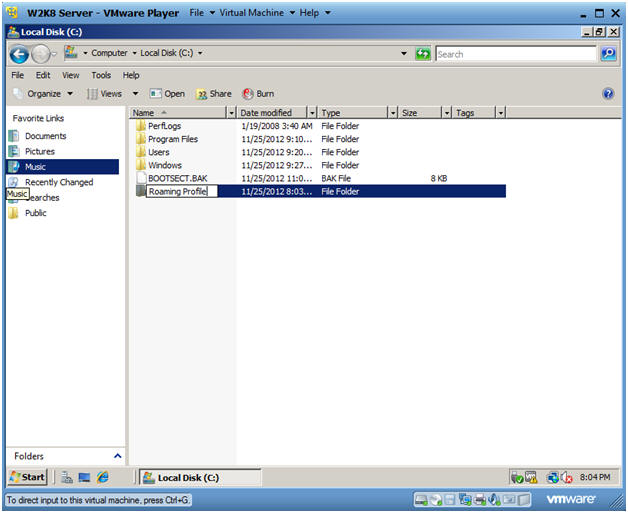Click the Documents favorite link icon
Screen dimensions: 628x513
pyautogui.click(x=14, y=136)
